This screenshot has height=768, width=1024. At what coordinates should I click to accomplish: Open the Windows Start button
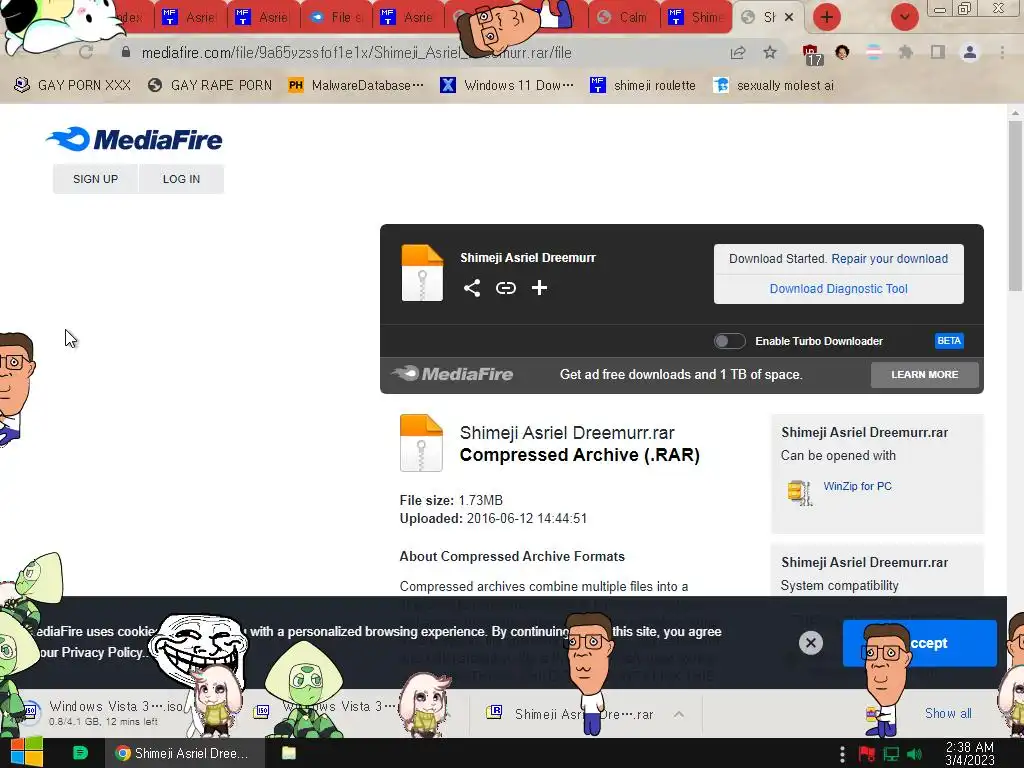pyautogui.click(x=27, y=753)
